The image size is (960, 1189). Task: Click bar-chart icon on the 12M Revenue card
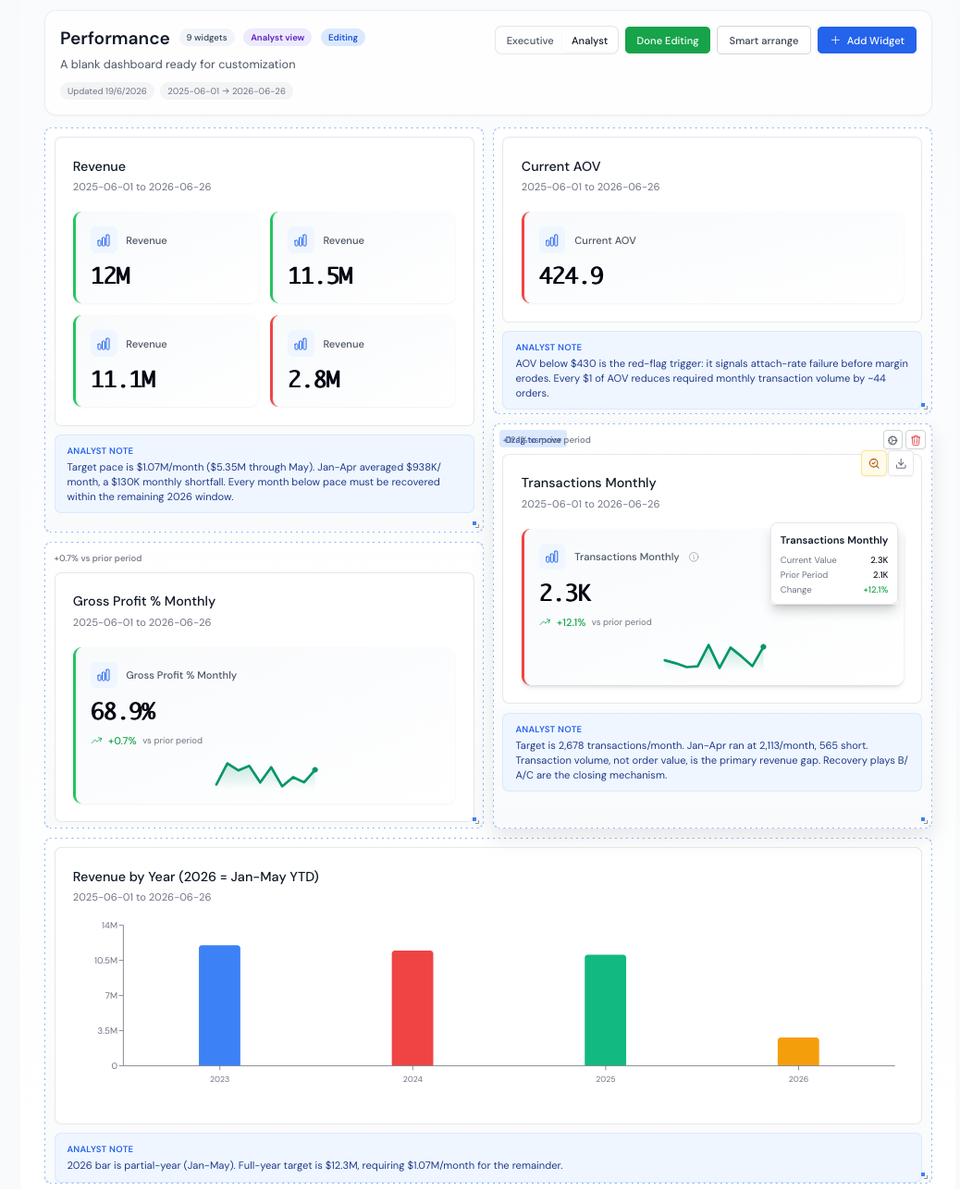pos(103,240)
